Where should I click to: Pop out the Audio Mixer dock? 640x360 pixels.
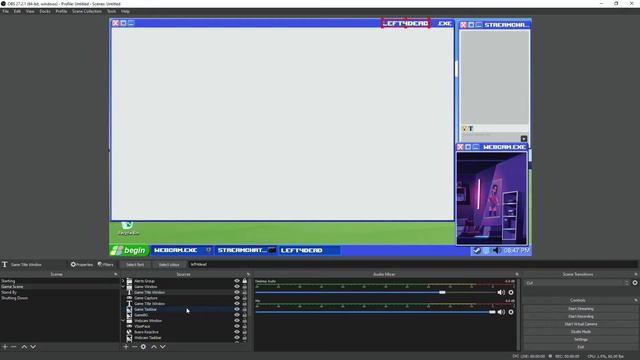[517, 274]
